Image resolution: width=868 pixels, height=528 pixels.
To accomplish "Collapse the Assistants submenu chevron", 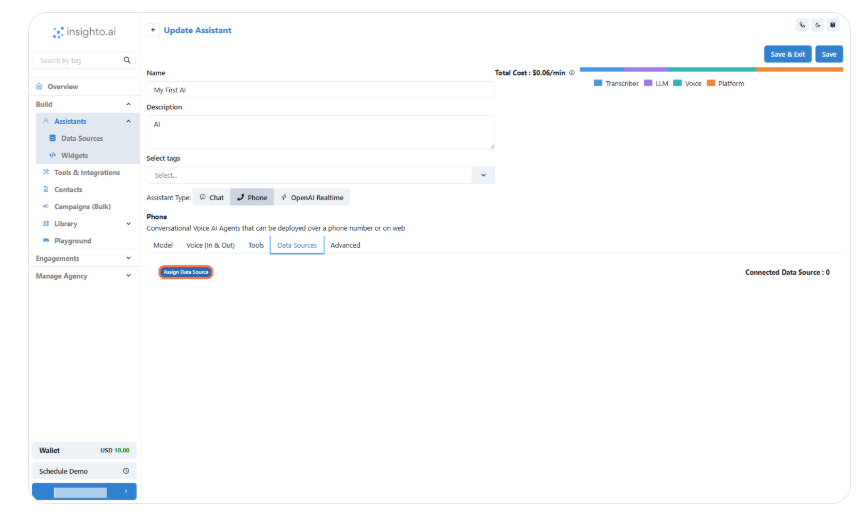I will click(x=128, y=121).
